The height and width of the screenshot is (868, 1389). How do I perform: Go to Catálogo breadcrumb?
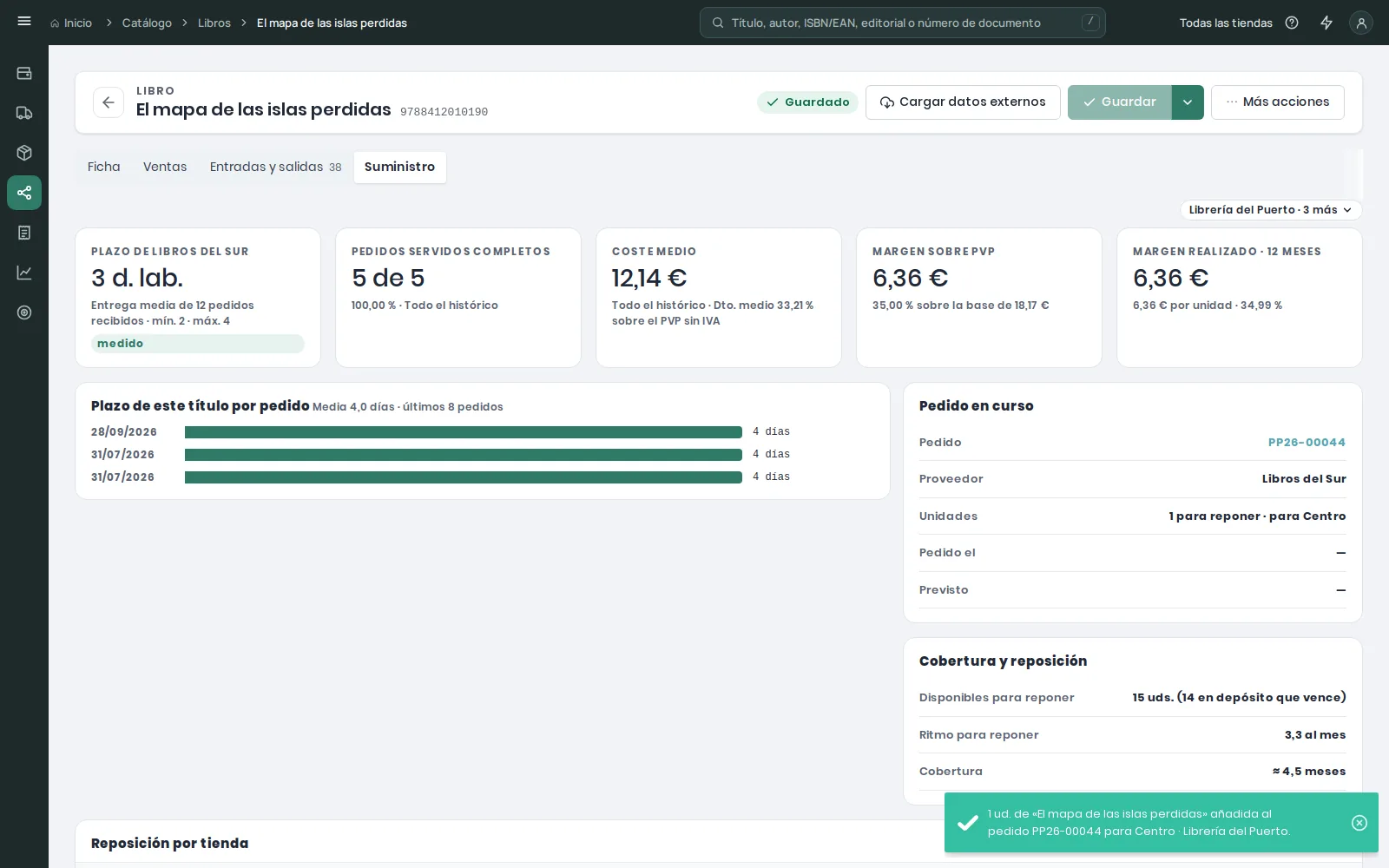(147, 23)
